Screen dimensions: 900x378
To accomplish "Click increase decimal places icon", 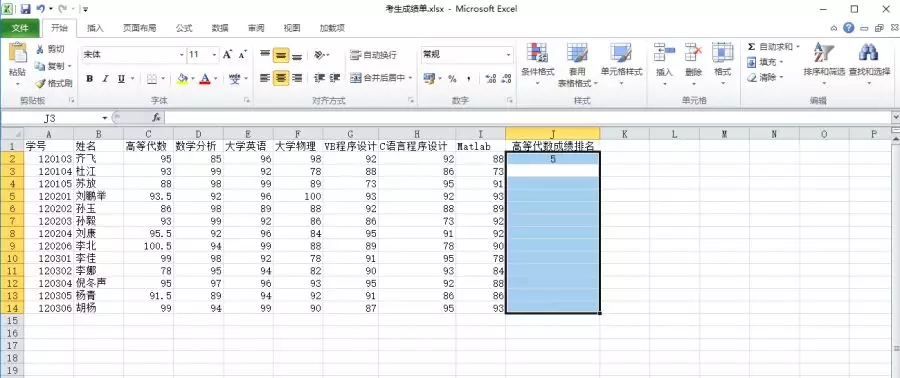I will [x=491, y=78].
